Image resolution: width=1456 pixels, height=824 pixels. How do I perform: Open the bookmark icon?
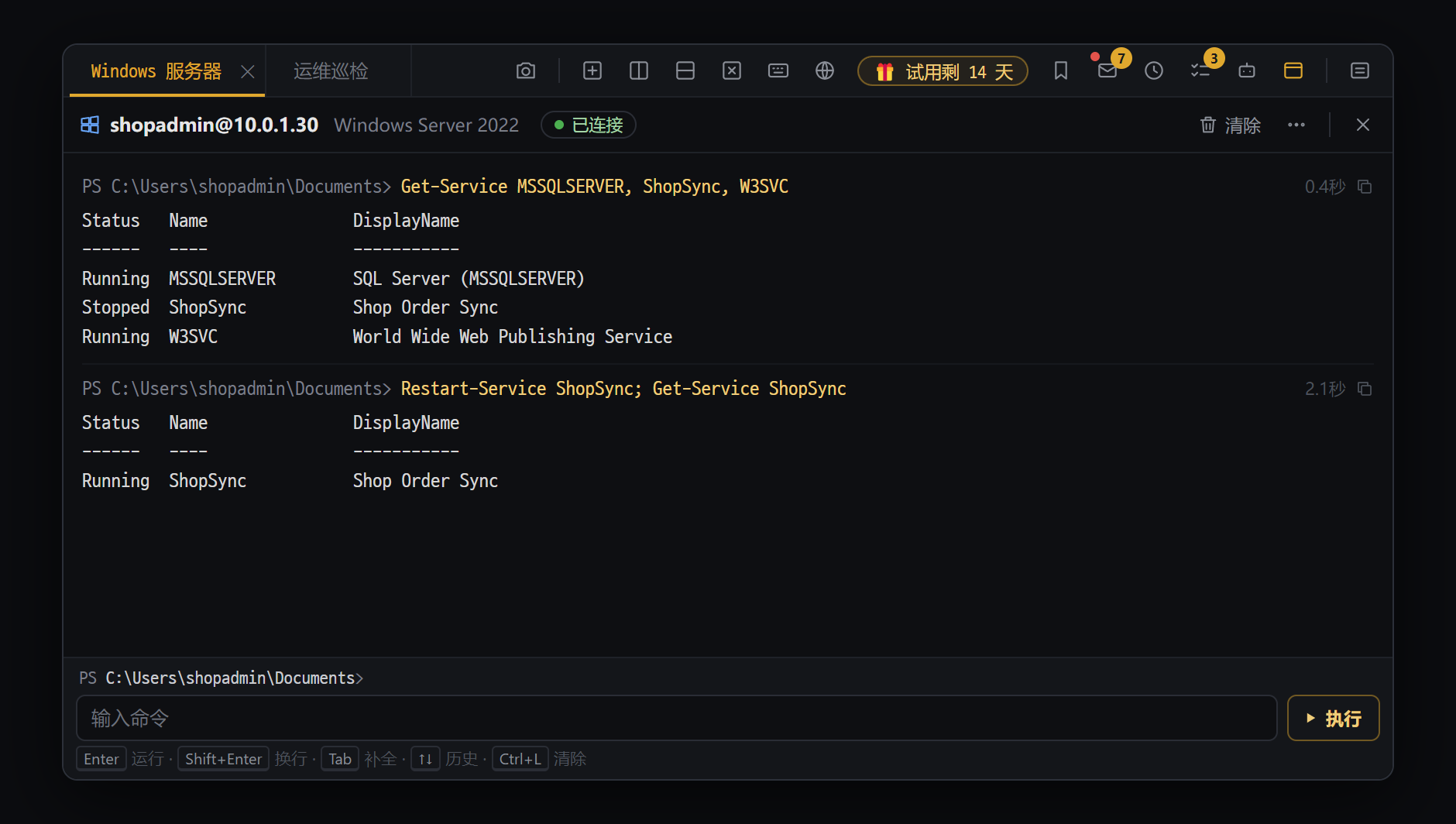point(1061,71)
